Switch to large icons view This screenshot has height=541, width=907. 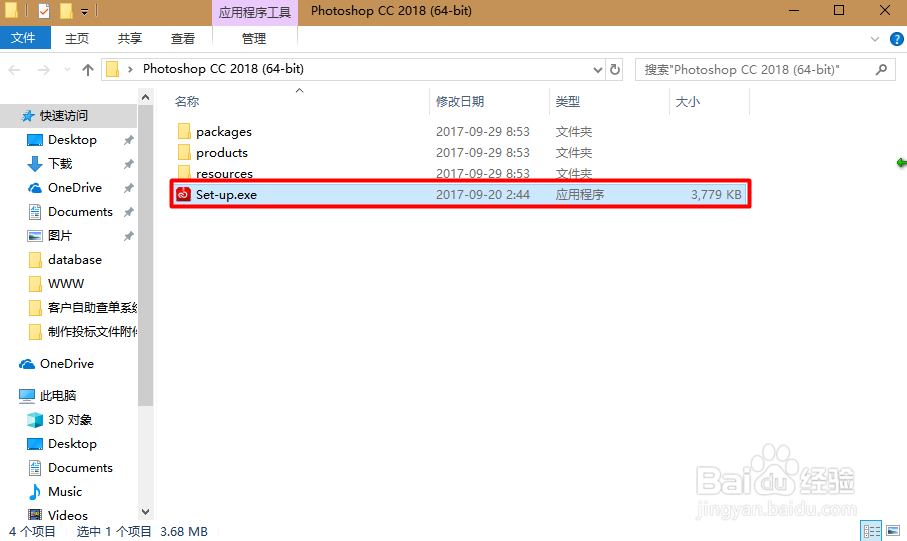click(893, 531)
